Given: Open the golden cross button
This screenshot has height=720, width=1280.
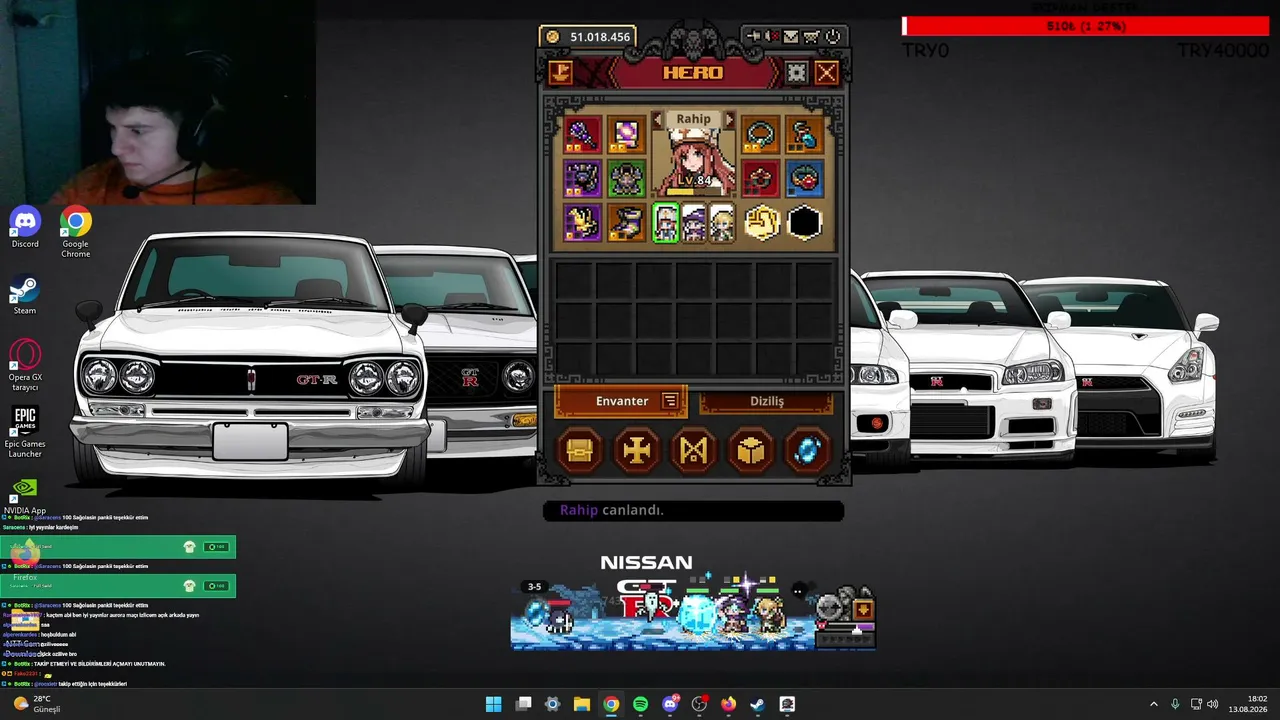Looking at the screenshot, I should [637, 451].
